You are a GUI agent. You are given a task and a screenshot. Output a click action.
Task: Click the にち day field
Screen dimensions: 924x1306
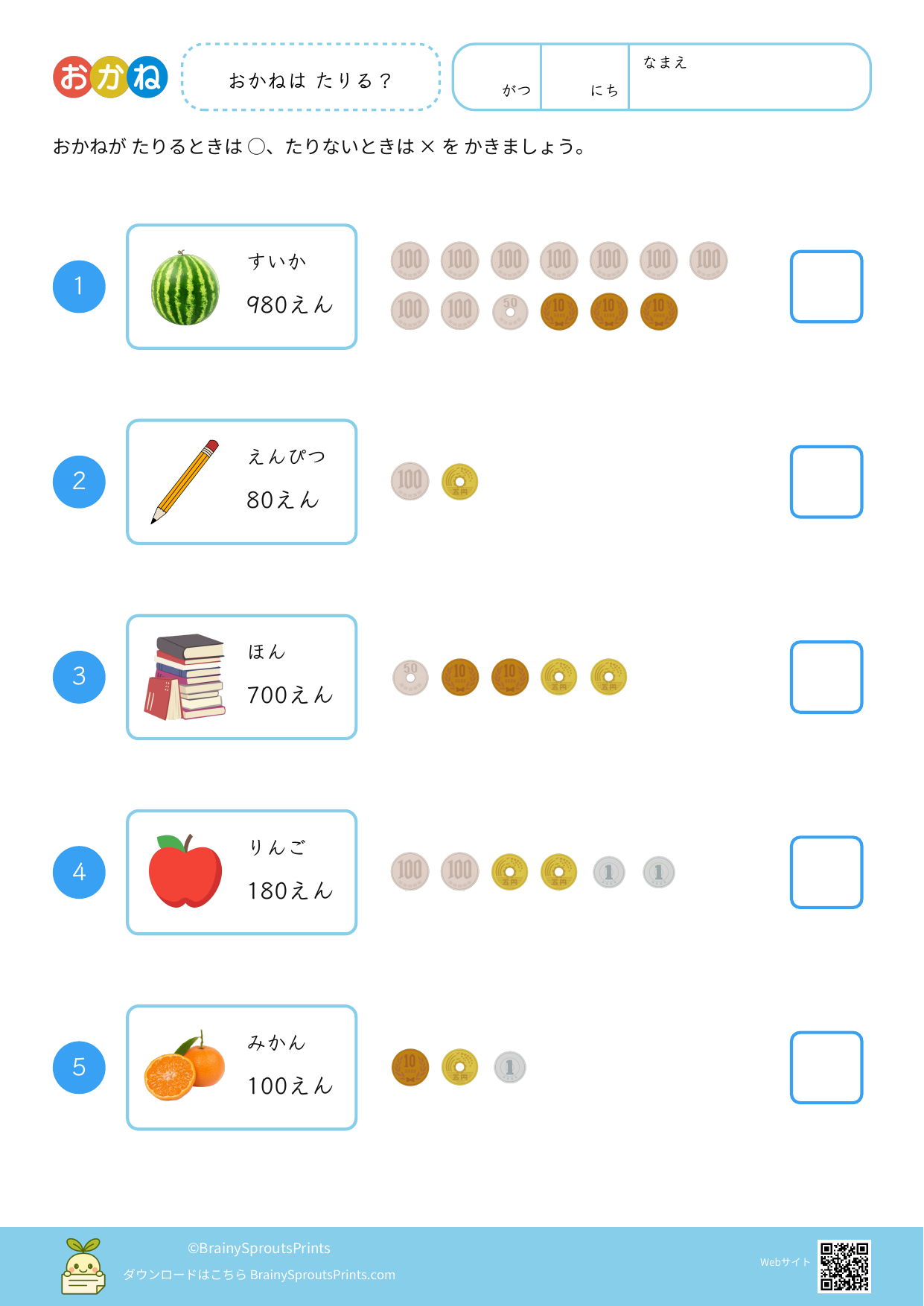click(585, 77)
